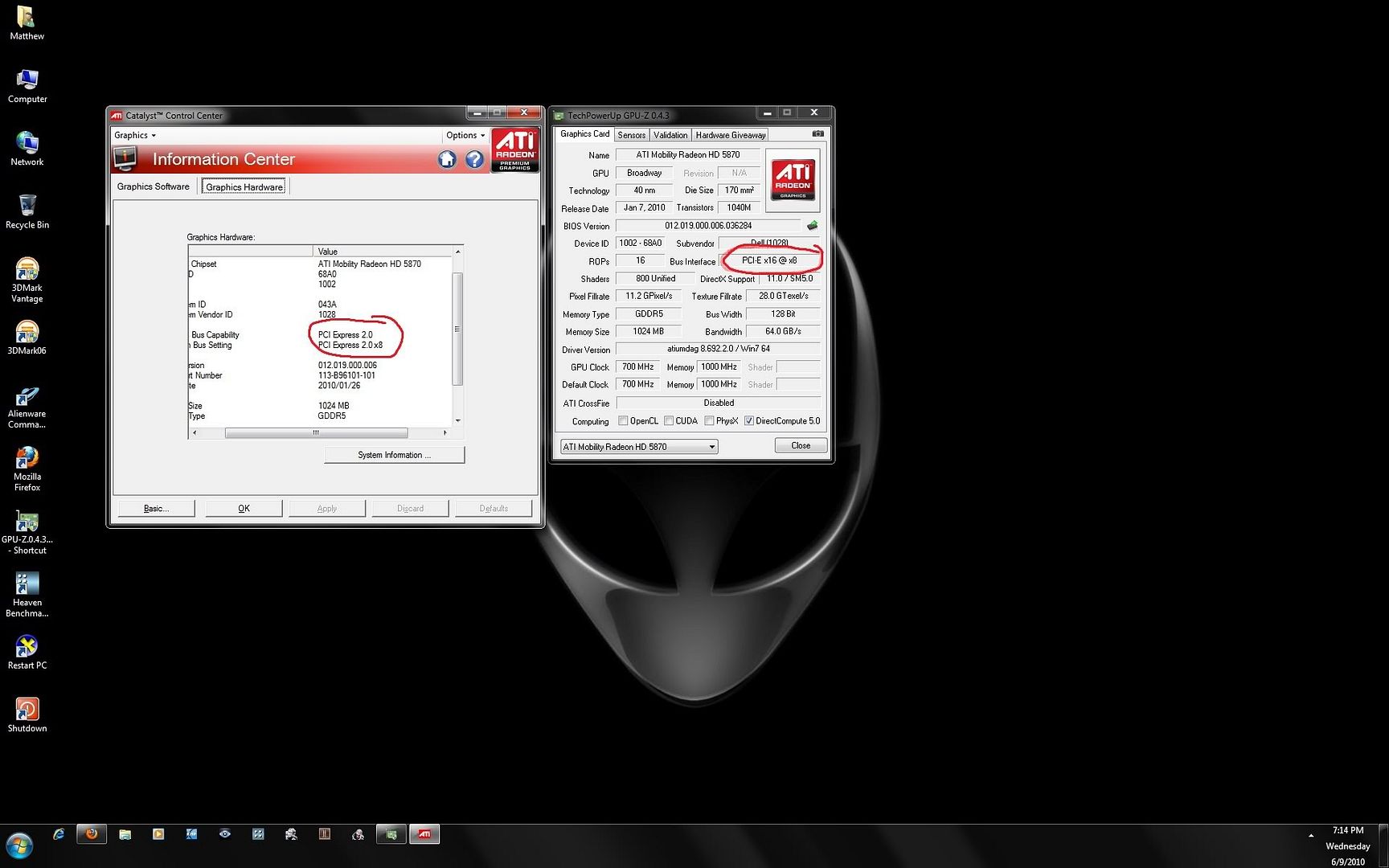Click the Driver Version field in GPU-Z
The height and width of the screenshot is (868, 1389).
coord(718,350)
